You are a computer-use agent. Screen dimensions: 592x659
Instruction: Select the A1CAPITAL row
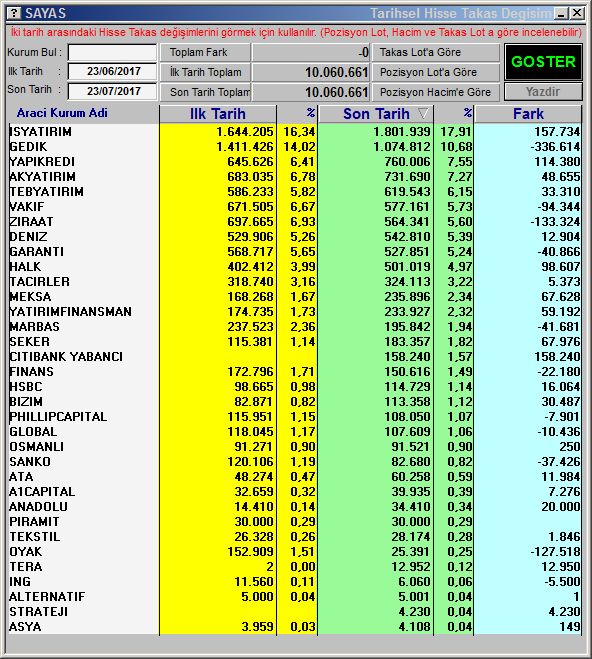tap(295, 491)
